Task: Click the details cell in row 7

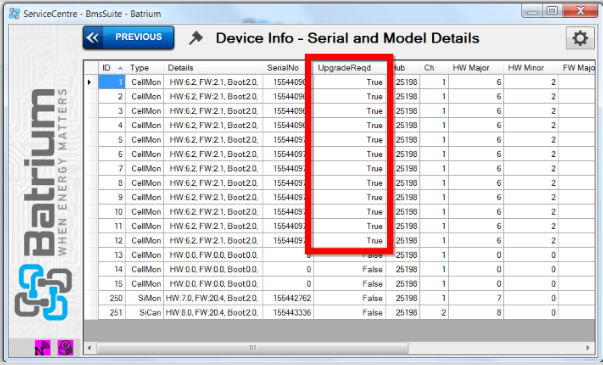Action: click(x=213, y=168)
